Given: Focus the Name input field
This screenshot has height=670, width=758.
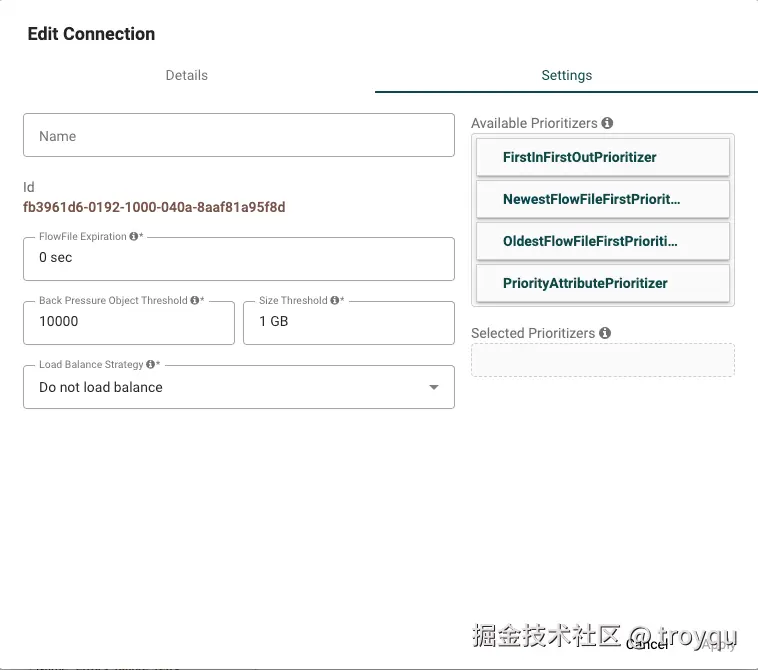Looking at the screenshot, I should tap(239, 135).
